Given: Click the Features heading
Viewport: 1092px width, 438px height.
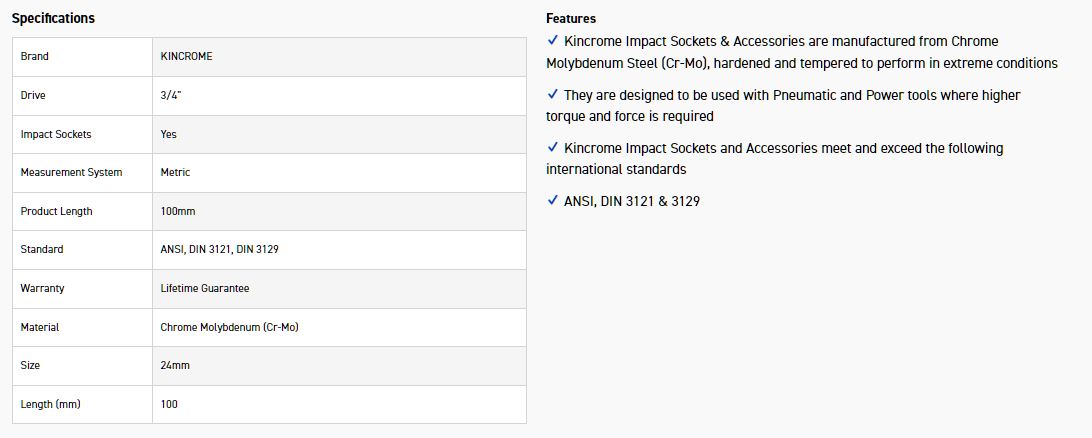Looking at the screenshot, I should tap(571, 18).
